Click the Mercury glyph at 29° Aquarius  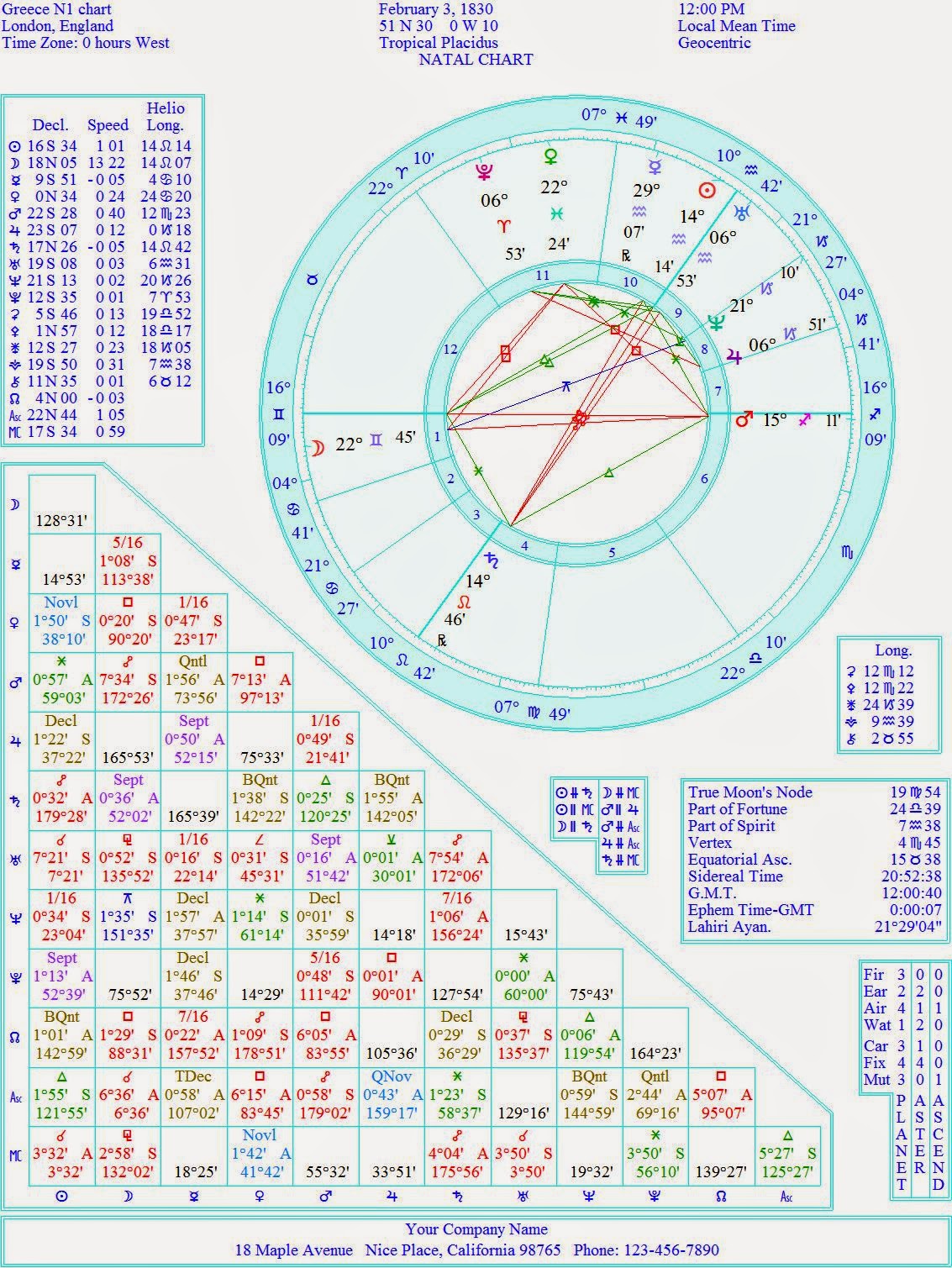coord(654,167)
